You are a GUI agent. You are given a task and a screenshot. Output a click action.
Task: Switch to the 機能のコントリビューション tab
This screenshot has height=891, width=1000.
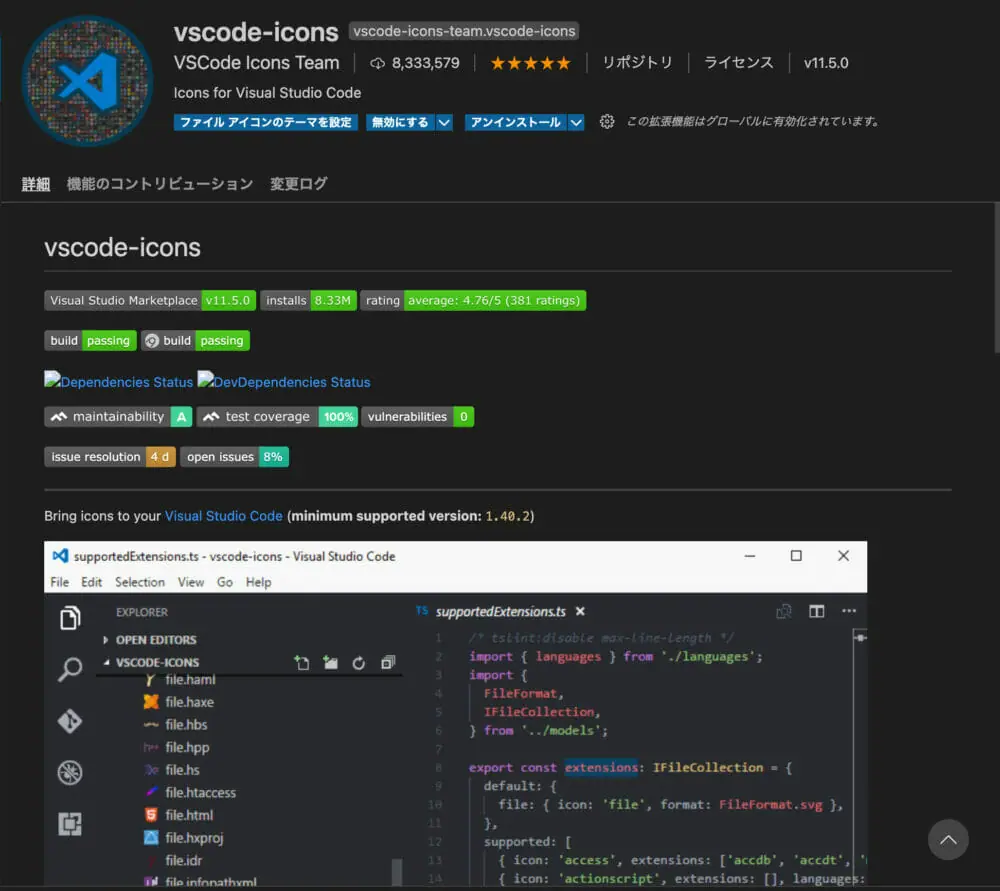(x=160, y=184)
